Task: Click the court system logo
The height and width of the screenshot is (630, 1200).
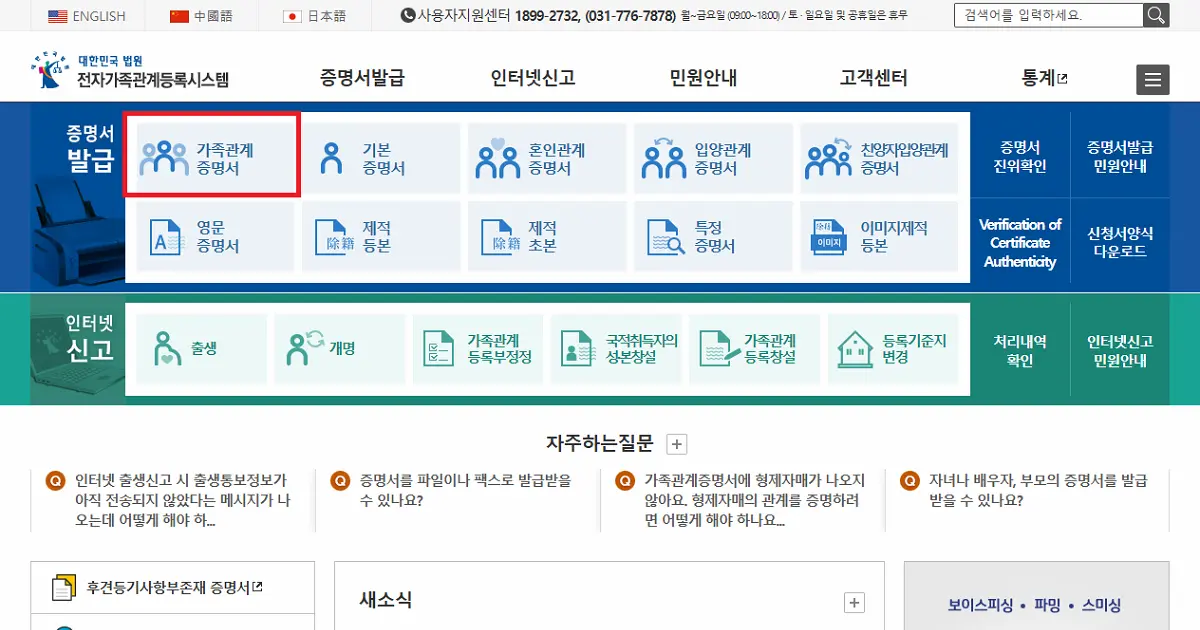Action: (x=130, y=70)
